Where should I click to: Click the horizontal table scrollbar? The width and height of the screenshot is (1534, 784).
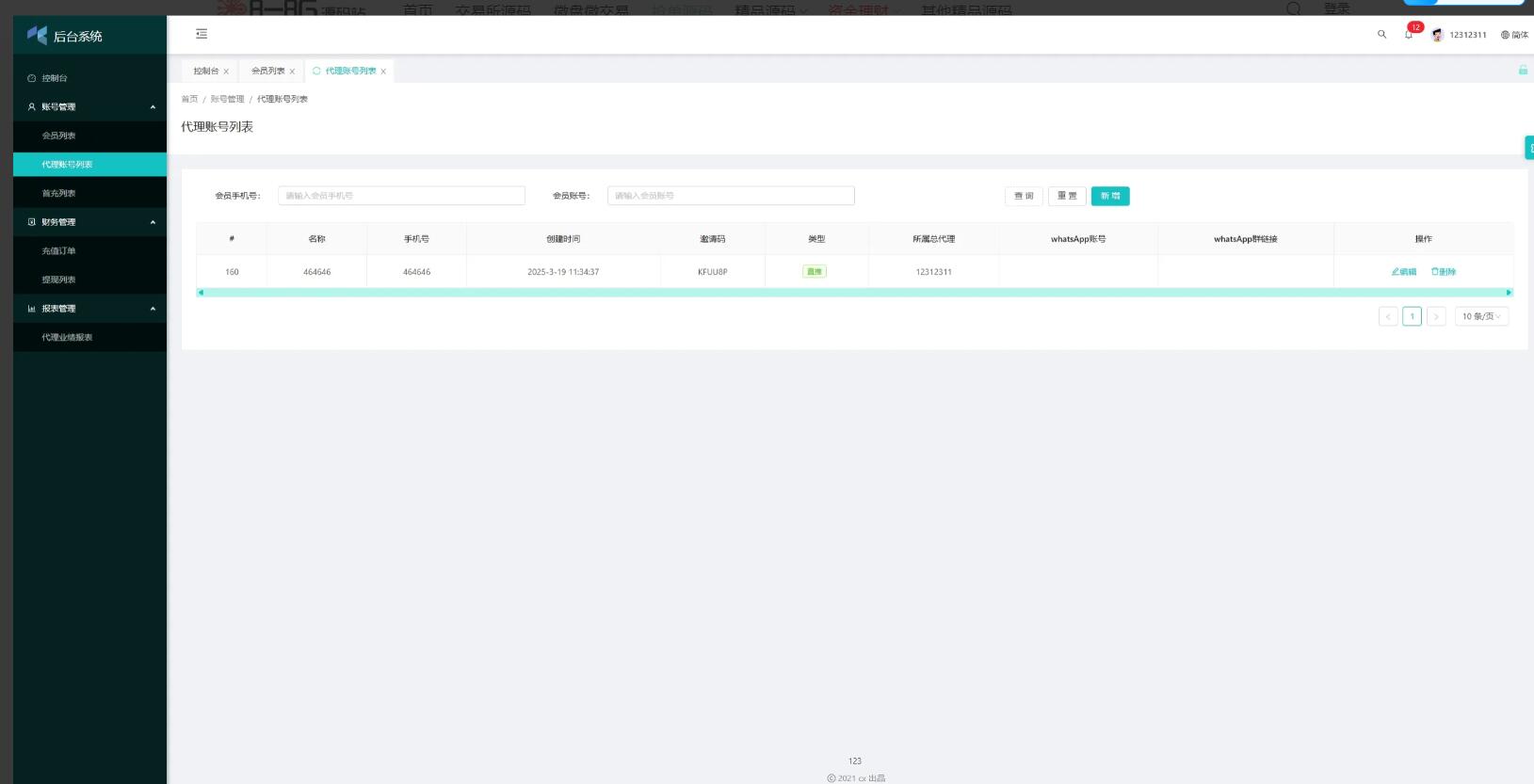pos(854,293)
